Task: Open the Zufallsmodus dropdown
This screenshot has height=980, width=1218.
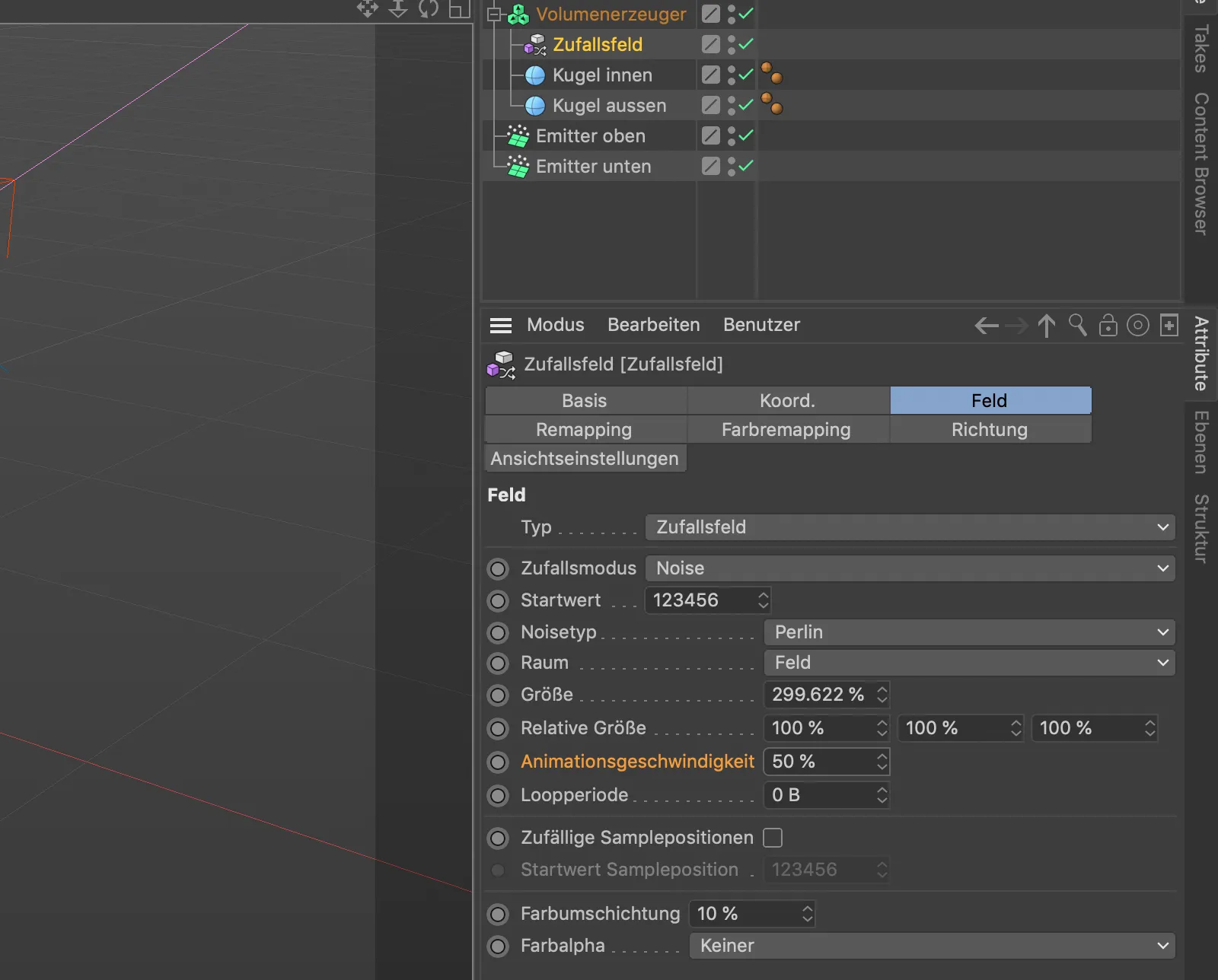Action: coord(910,568)
